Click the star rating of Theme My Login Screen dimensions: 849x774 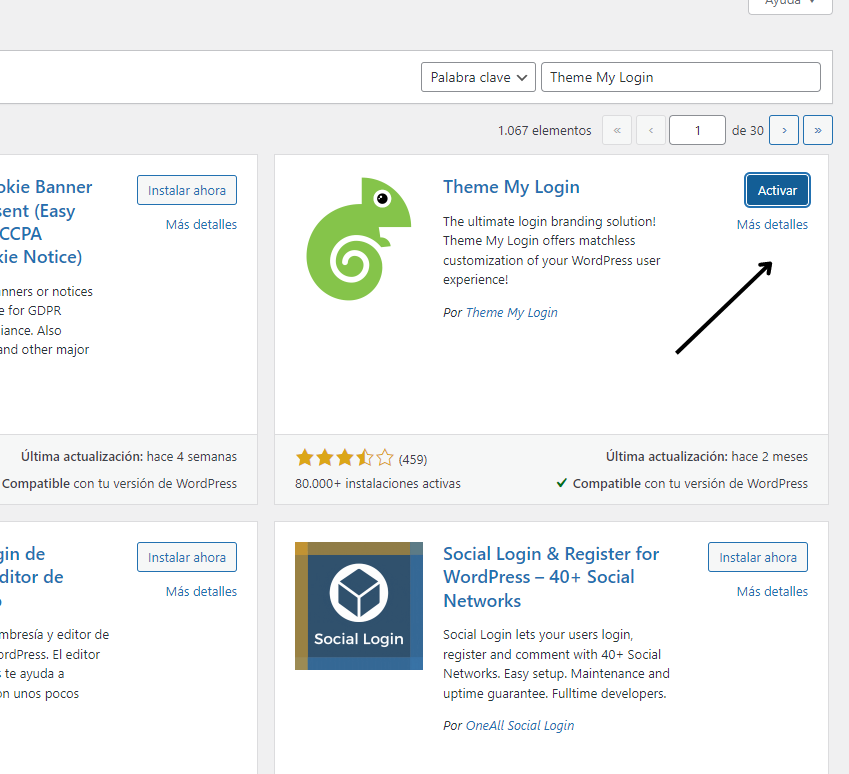344,459
